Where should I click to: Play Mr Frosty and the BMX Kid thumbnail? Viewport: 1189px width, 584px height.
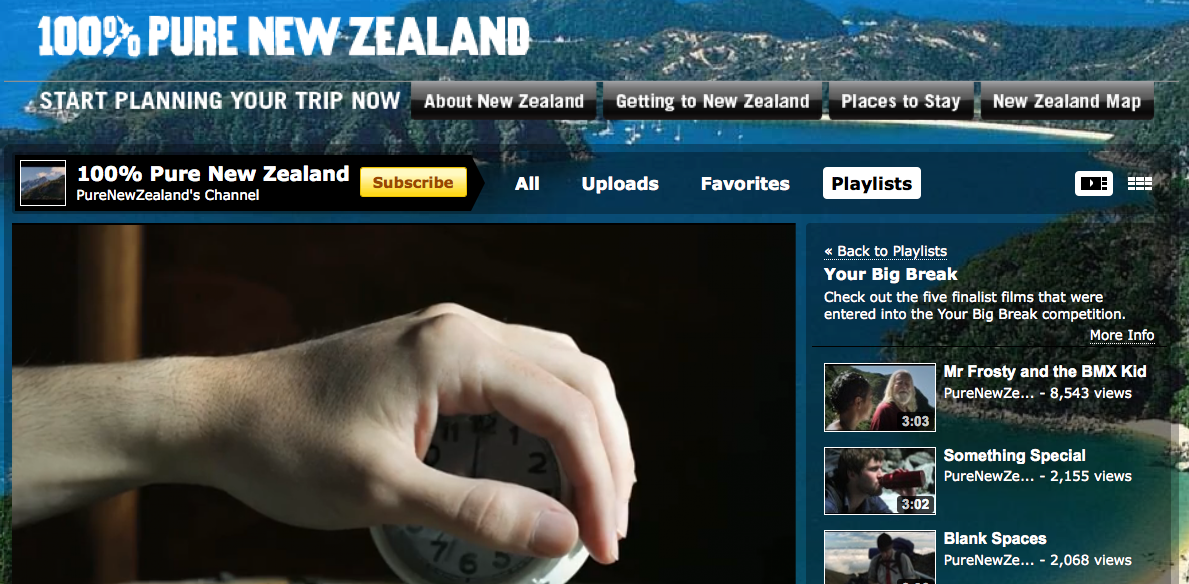[x=880, y=397]
